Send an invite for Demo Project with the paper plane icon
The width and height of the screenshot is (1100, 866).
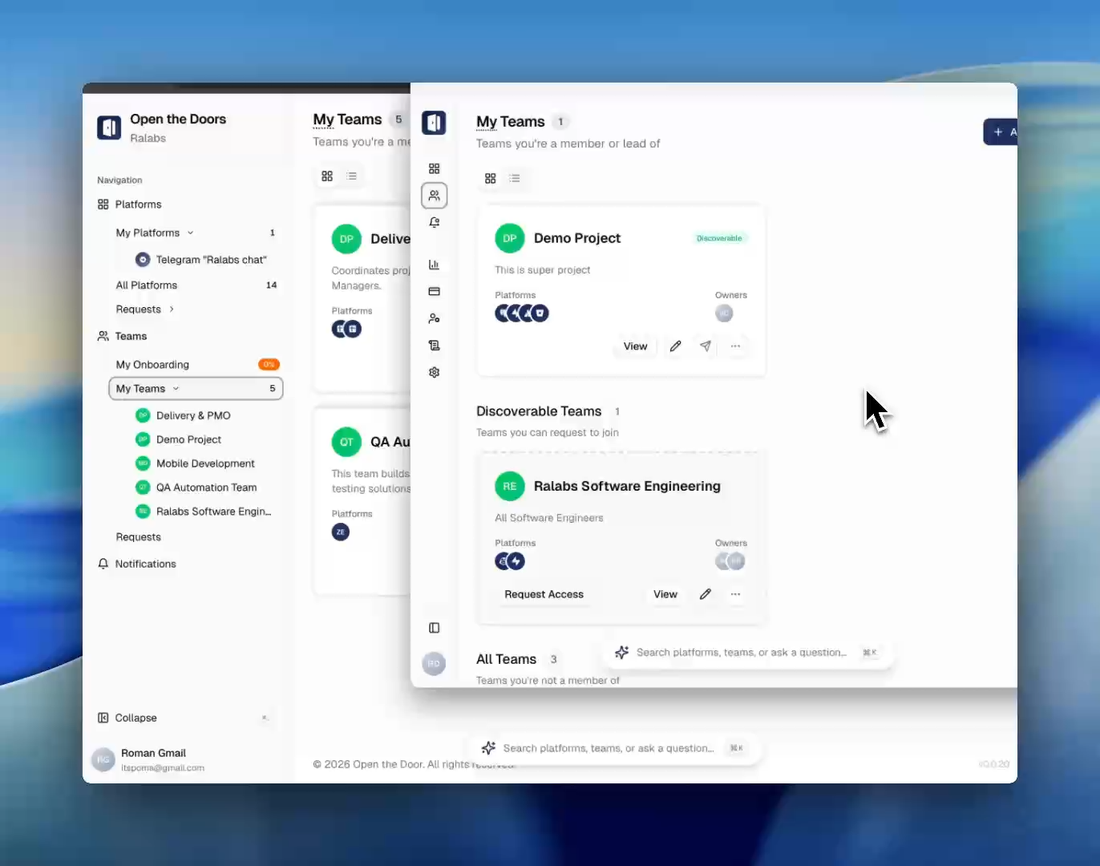(x=706, y=346)
